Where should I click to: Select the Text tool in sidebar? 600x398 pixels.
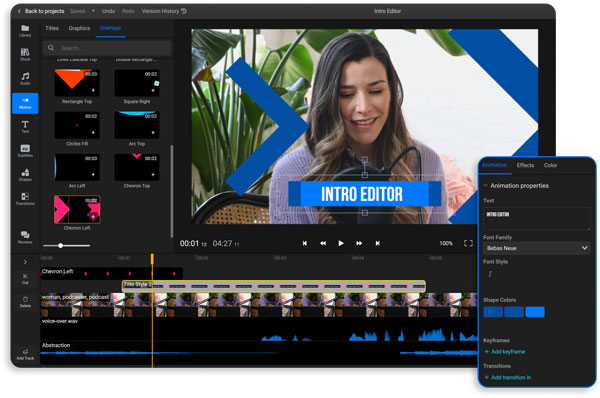[25, 127]
